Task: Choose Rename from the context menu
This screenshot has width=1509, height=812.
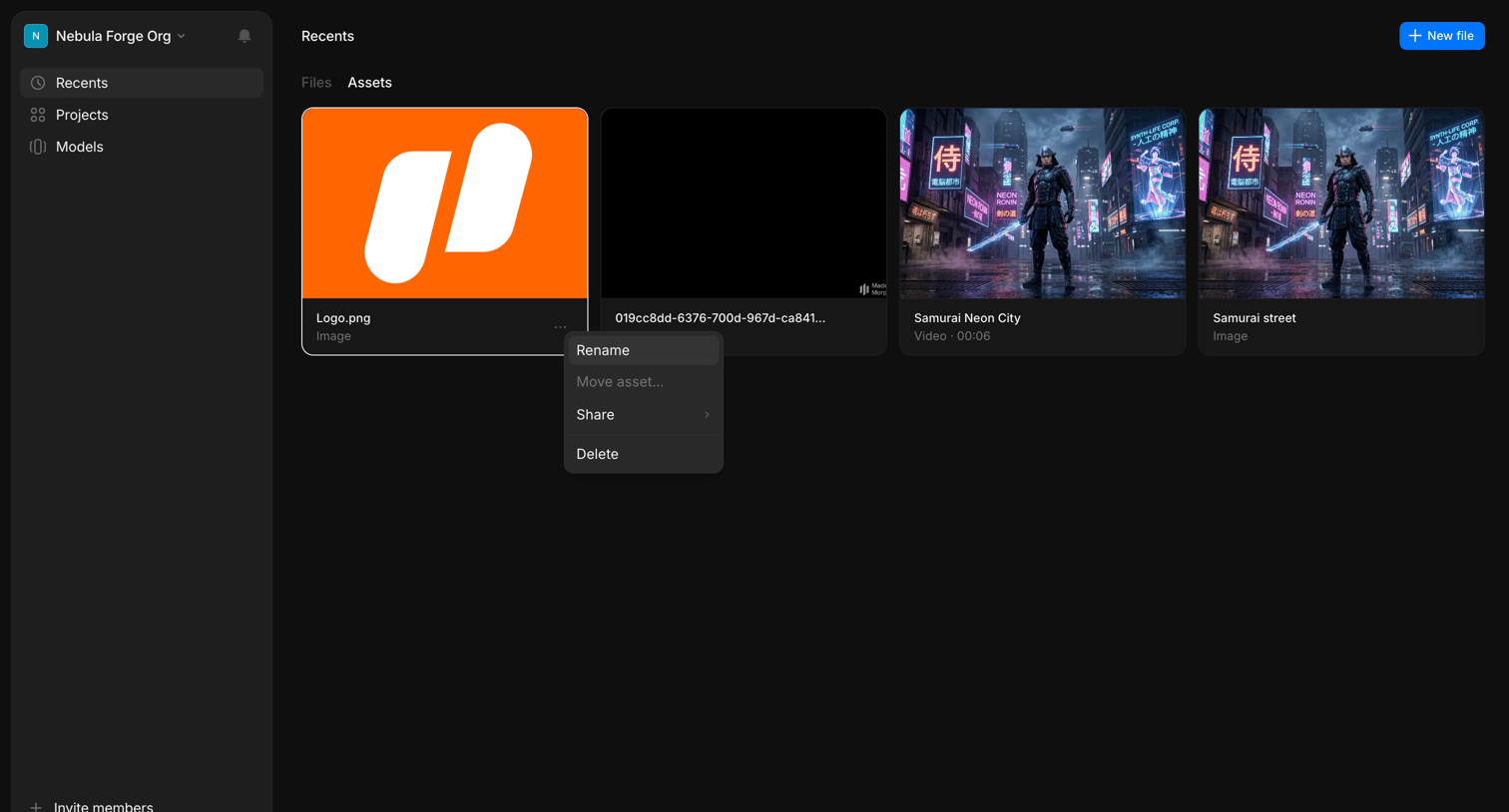Action: coord(644,350)
